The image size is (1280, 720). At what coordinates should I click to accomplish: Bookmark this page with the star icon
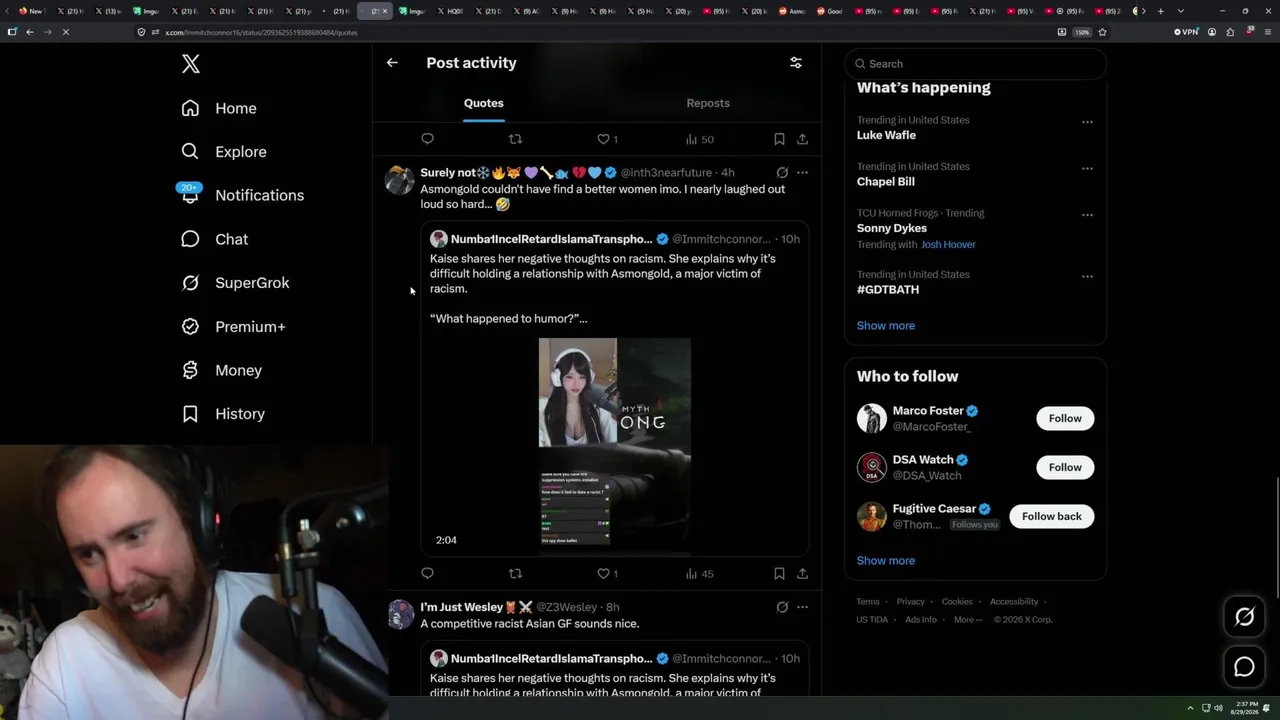(x=1103, y=32)
